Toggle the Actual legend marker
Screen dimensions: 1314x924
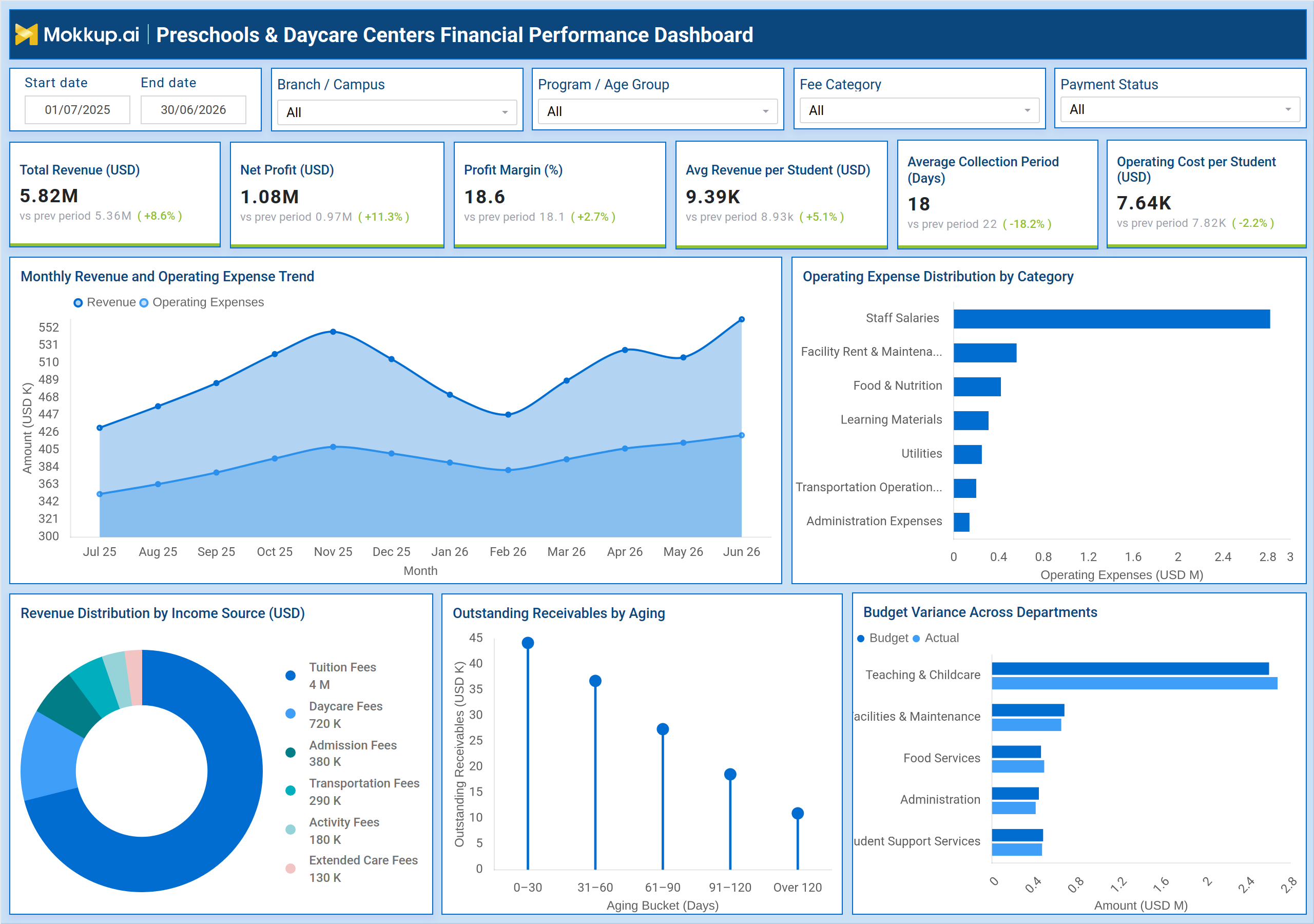916,638
